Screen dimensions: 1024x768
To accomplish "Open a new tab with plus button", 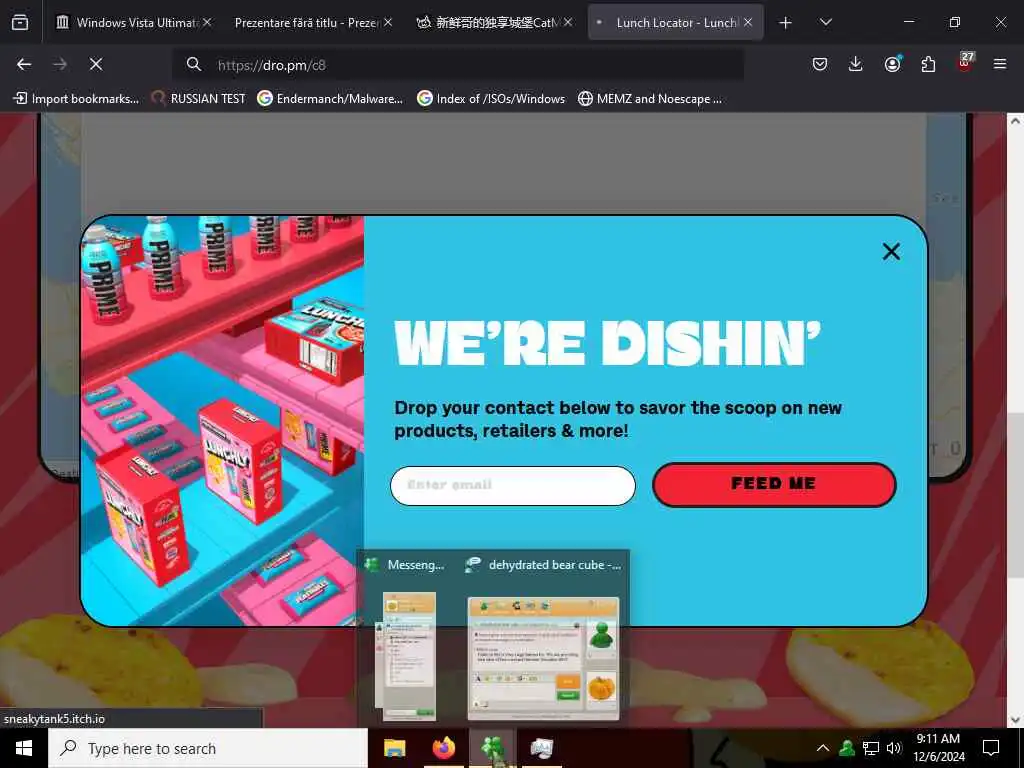I will click(786, 23).
